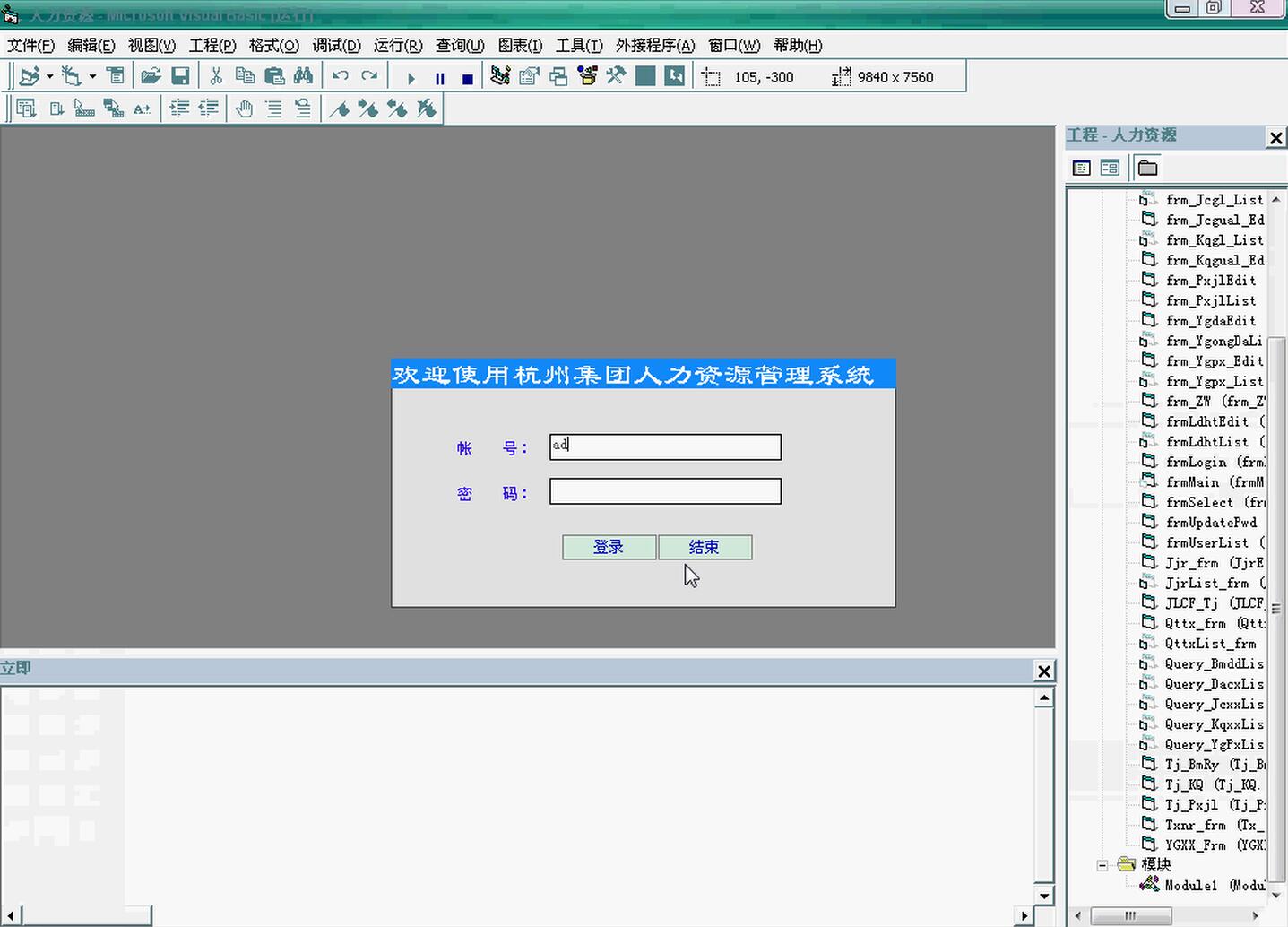Screen dimensions: 1288x927
Task: Click the 登录 button in the login dialog
Action: [x=609, y=547]
